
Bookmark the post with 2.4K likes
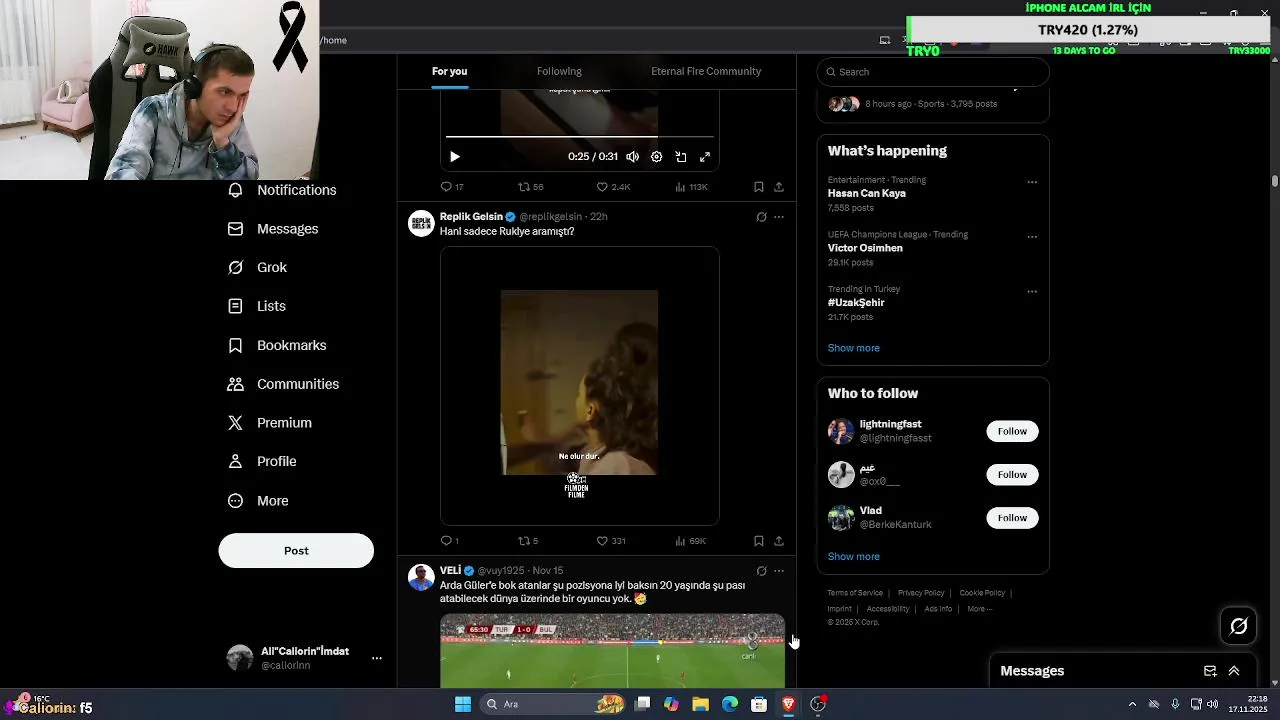[x=759, y=187]
